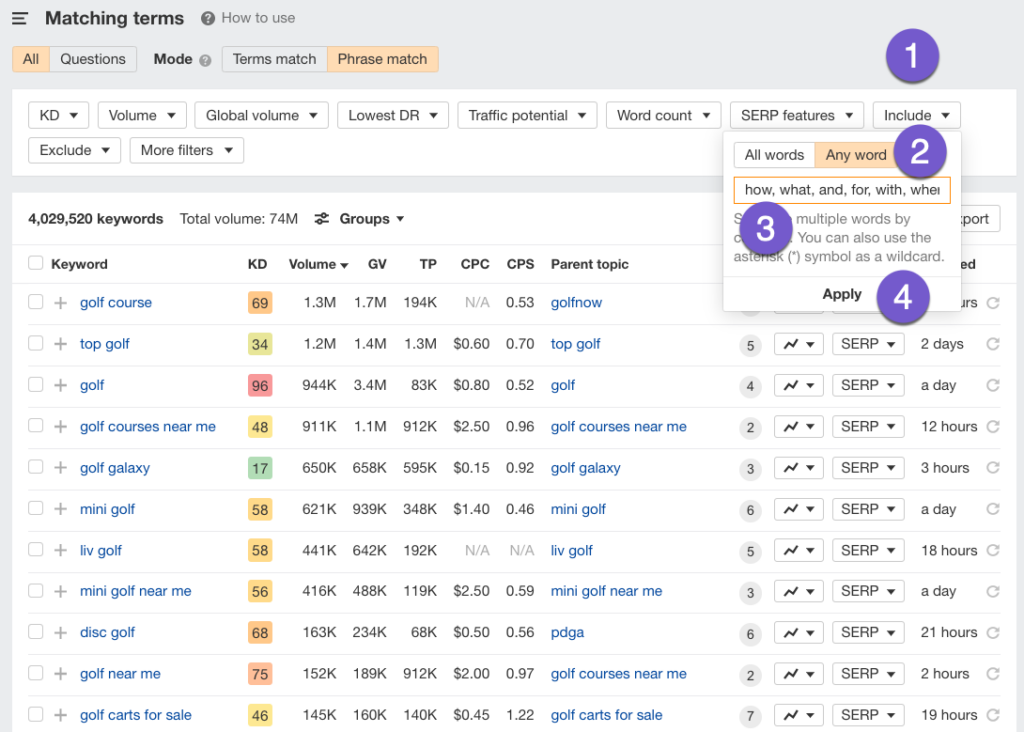
Task: Open the pdga parent topic link
Action: tap(567, 633)
